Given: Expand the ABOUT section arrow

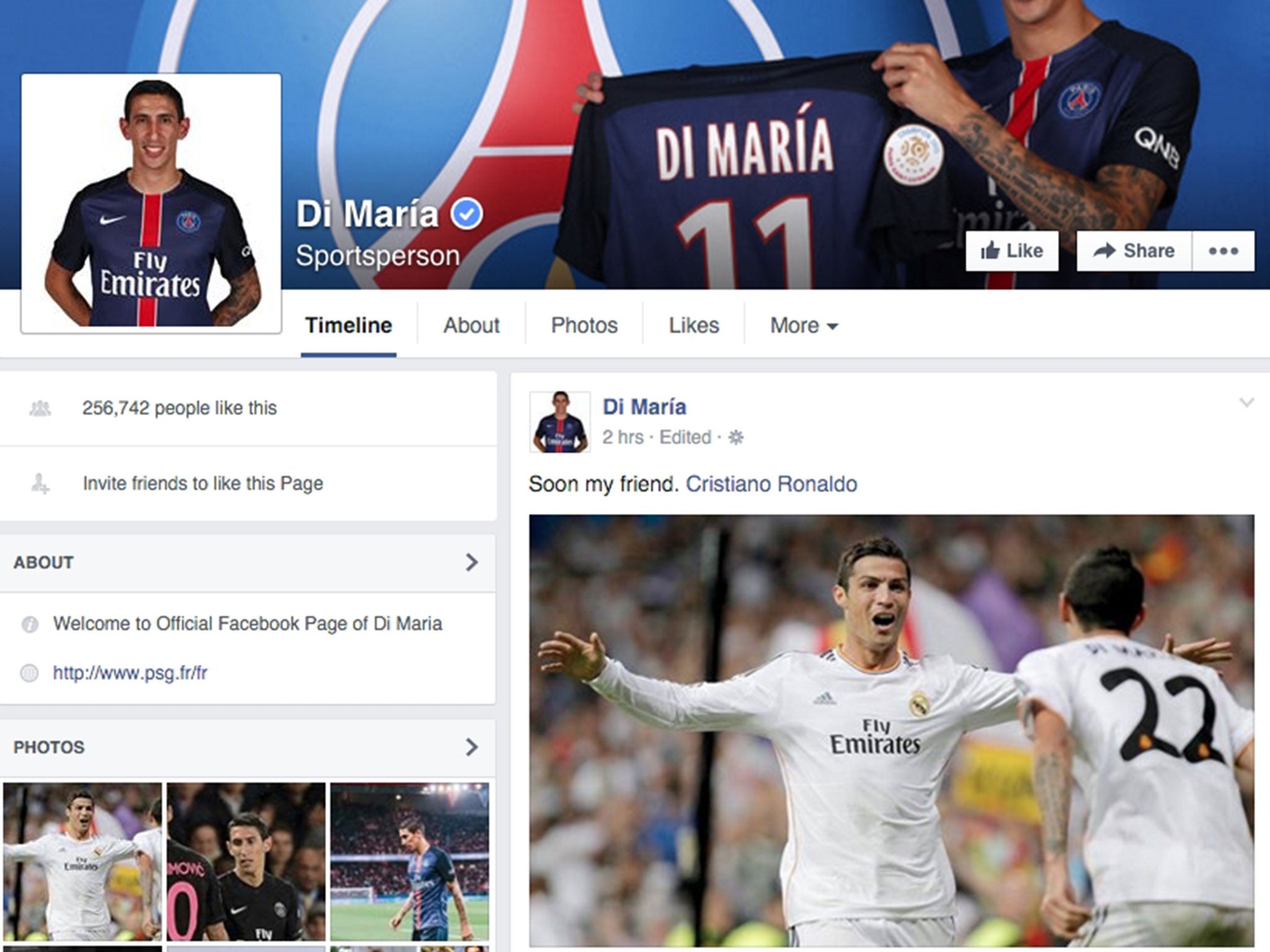Looking at the screenshot, I should [472, 562].
